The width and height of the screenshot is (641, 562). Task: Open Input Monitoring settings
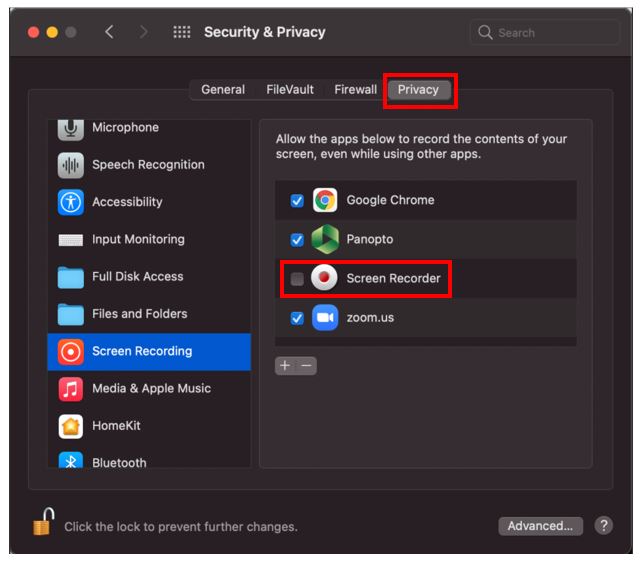(149, 240)
